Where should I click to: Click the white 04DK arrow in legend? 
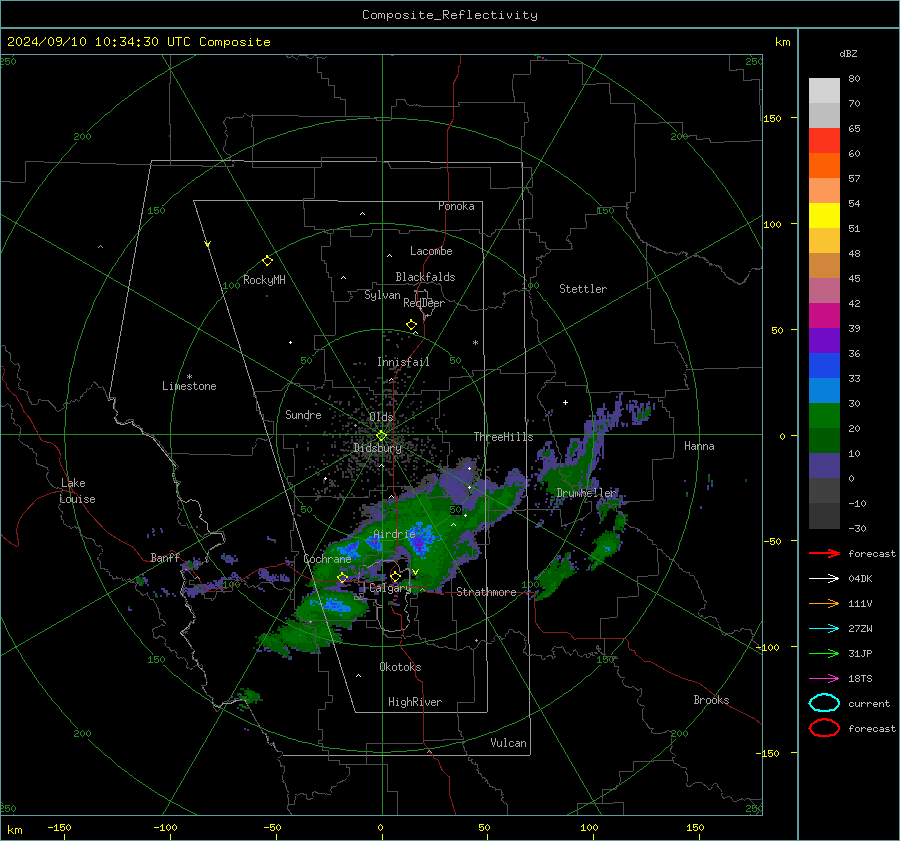pyautogui.click(x=824, y=579)
